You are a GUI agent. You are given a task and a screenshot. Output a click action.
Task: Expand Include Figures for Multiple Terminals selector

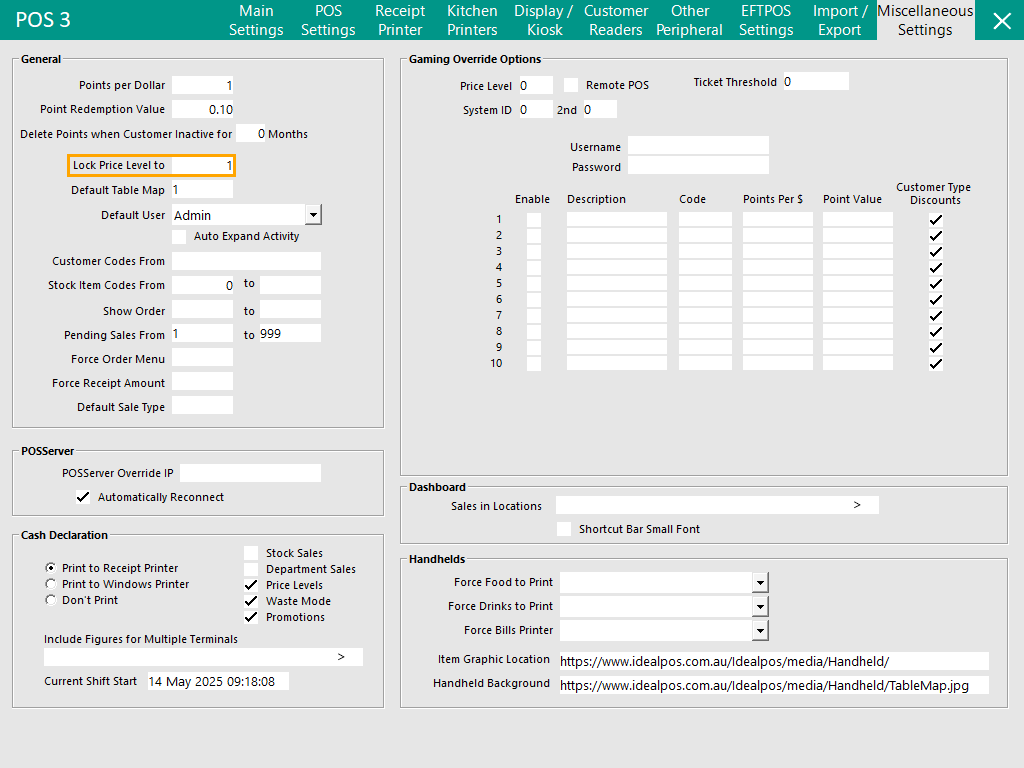click(x=341, y=657)
